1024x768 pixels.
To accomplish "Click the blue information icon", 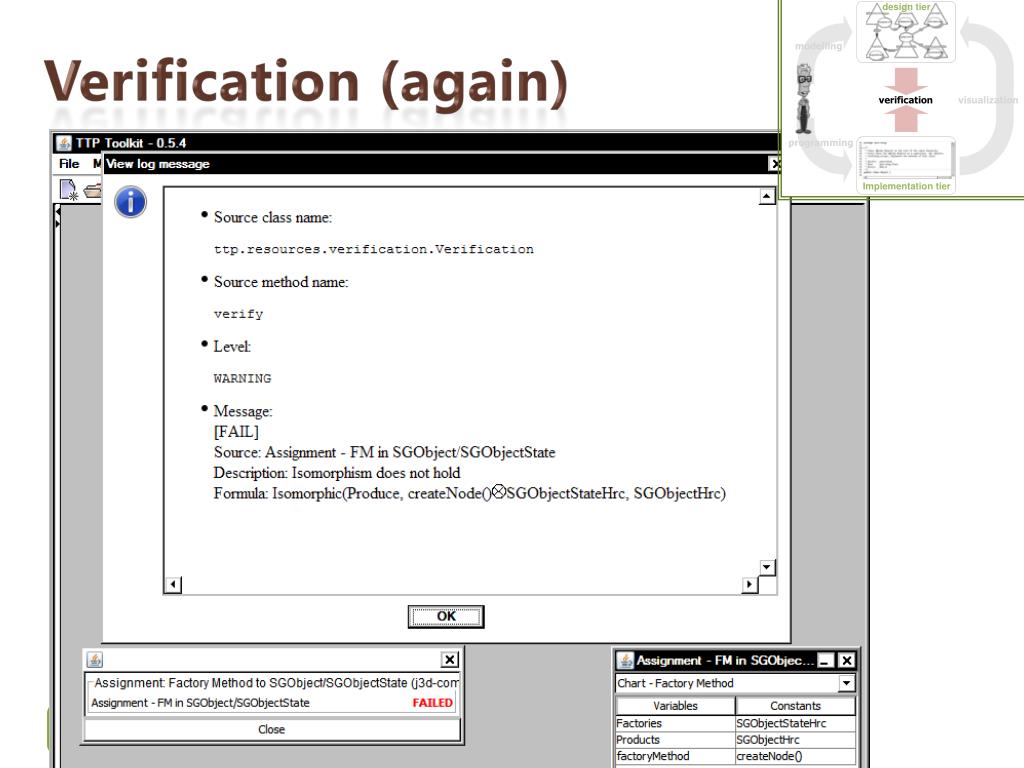I will pyautogui.click(x=131, y=202).
